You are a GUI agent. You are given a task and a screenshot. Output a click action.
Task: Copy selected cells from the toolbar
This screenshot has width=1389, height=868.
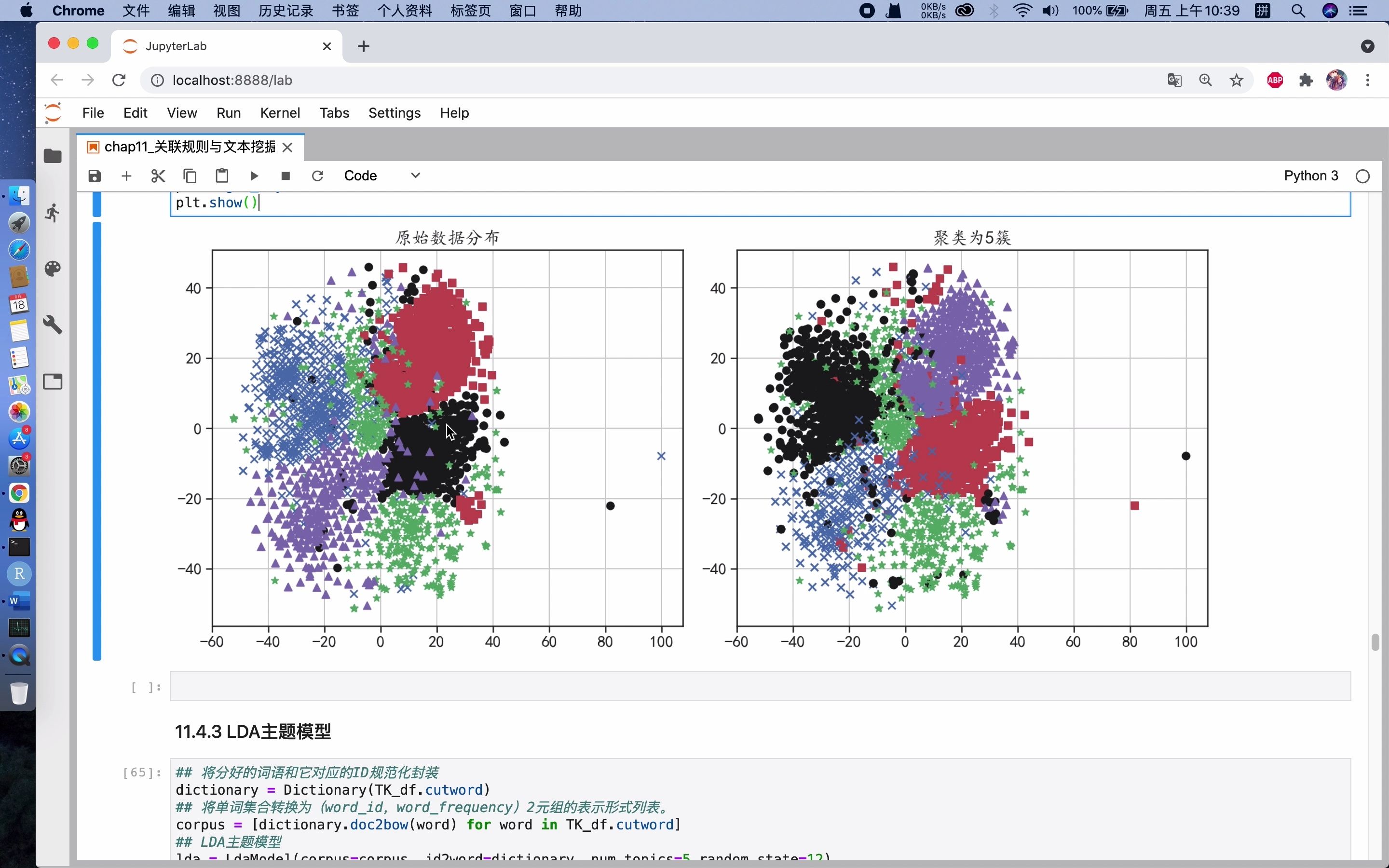click(190, 176)
